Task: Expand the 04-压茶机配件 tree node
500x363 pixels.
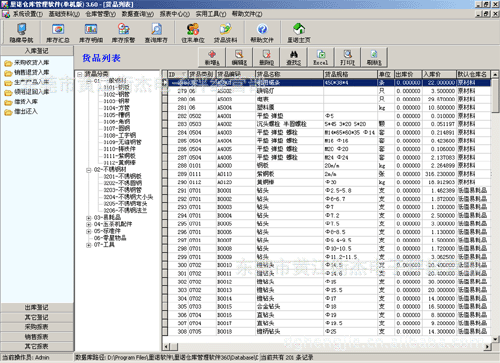Action: (89, 224)
